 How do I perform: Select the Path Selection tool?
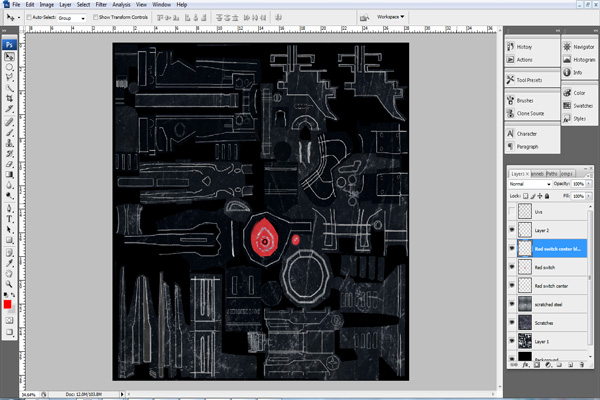[9, 229]
